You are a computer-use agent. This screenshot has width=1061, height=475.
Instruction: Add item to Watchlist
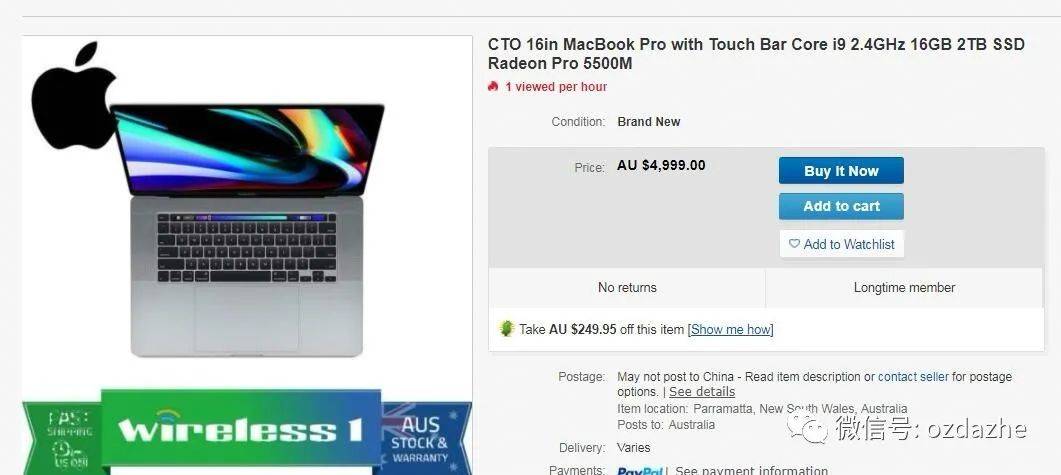841,244
